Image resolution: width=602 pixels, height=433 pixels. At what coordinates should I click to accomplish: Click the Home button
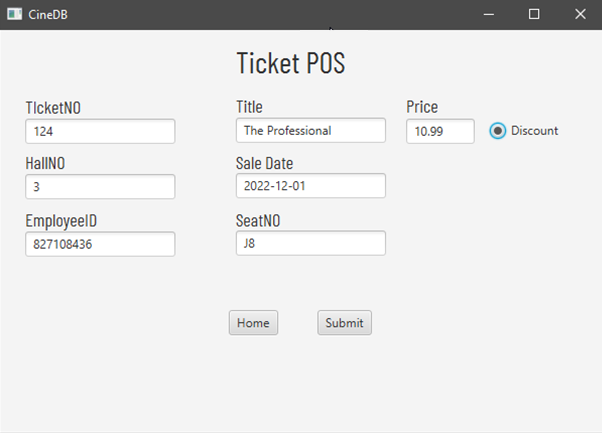[253, 323]
